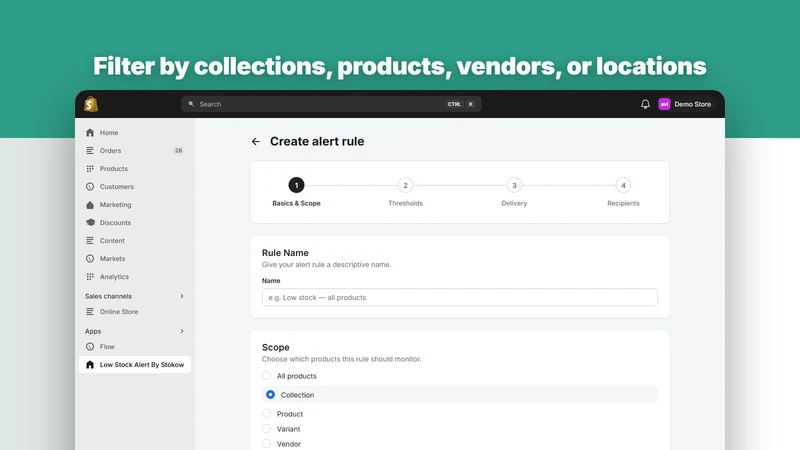Click the search magnifier icon

(x=191, y=104)
